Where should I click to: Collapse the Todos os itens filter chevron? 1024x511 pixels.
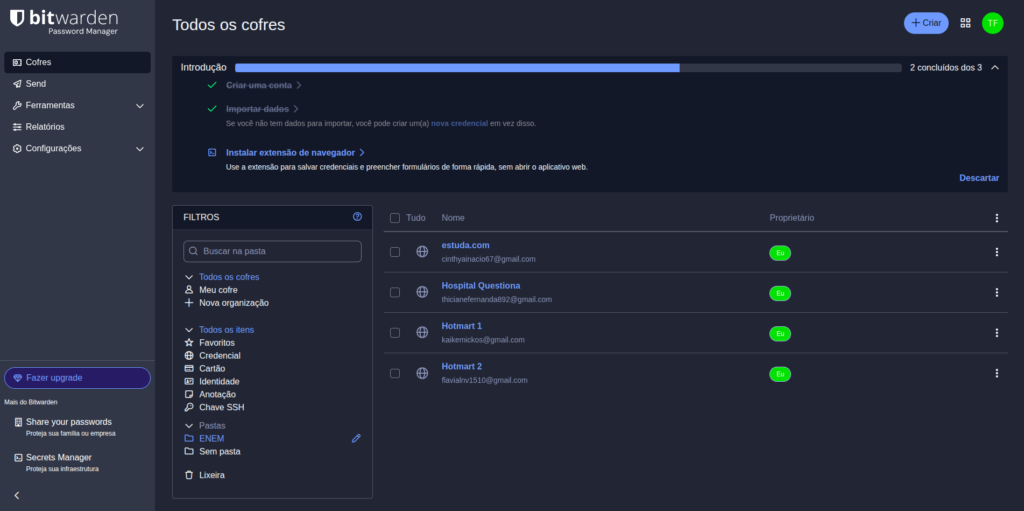pos(189,330)
